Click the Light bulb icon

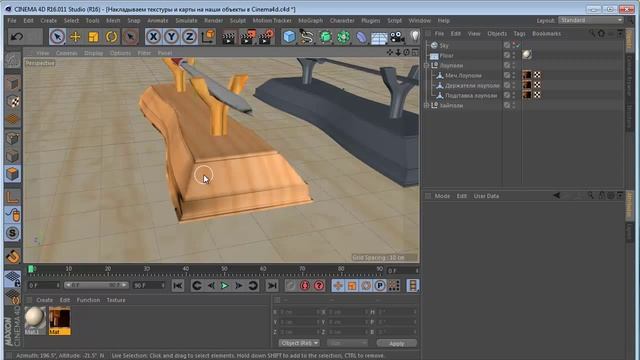click(x=415, y=36)
